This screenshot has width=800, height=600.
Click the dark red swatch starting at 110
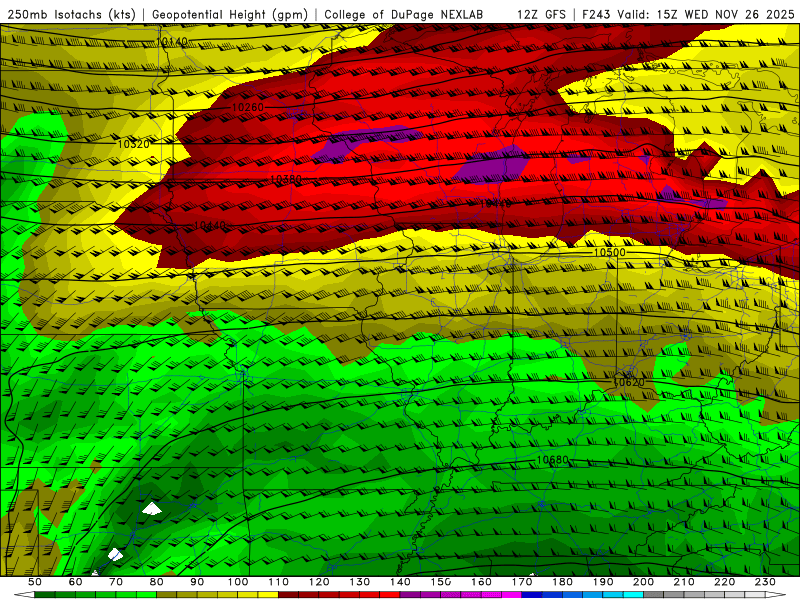(288, 595)
